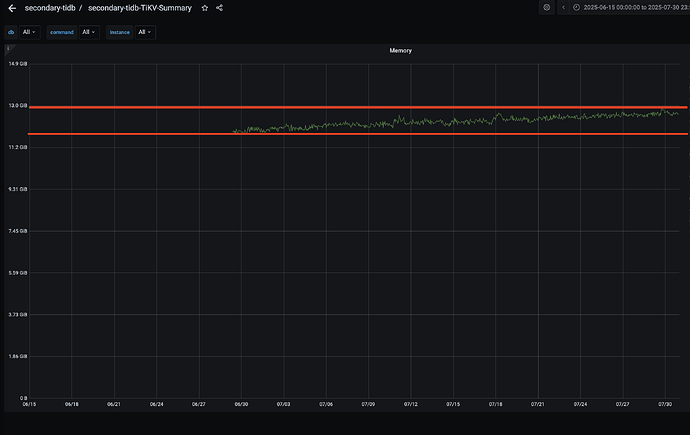
Task: Click the instance variable label
Action: click(120, 32)
